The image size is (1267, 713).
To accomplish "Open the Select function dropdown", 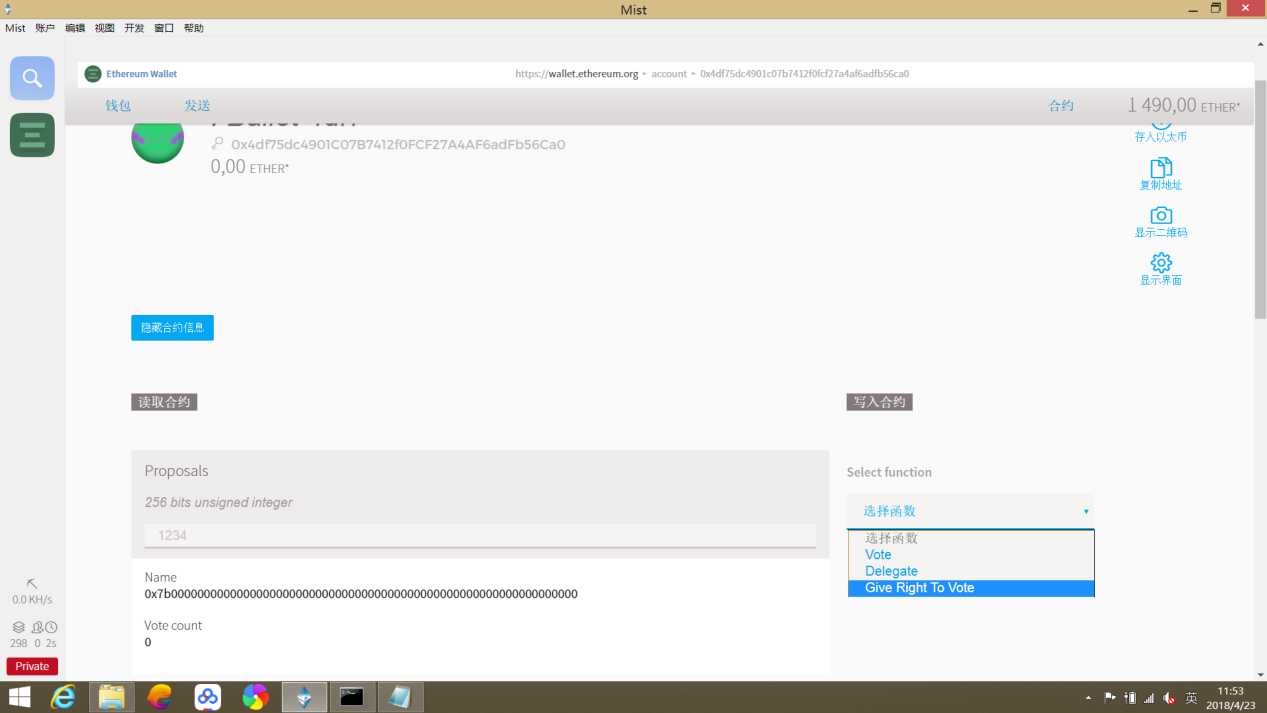I will coord(970,511).
